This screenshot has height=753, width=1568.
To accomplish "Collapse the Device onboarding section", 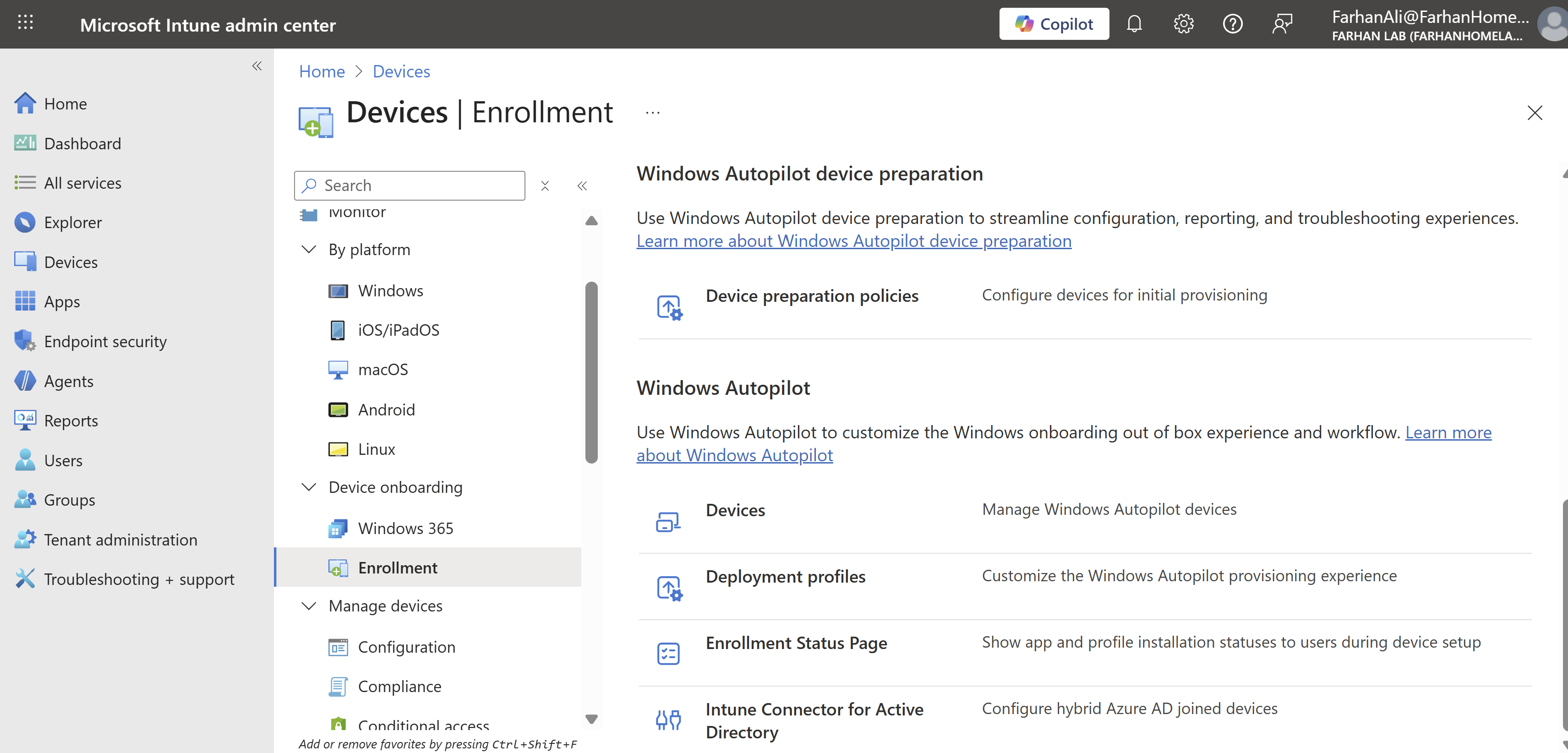I will [309, 487].
